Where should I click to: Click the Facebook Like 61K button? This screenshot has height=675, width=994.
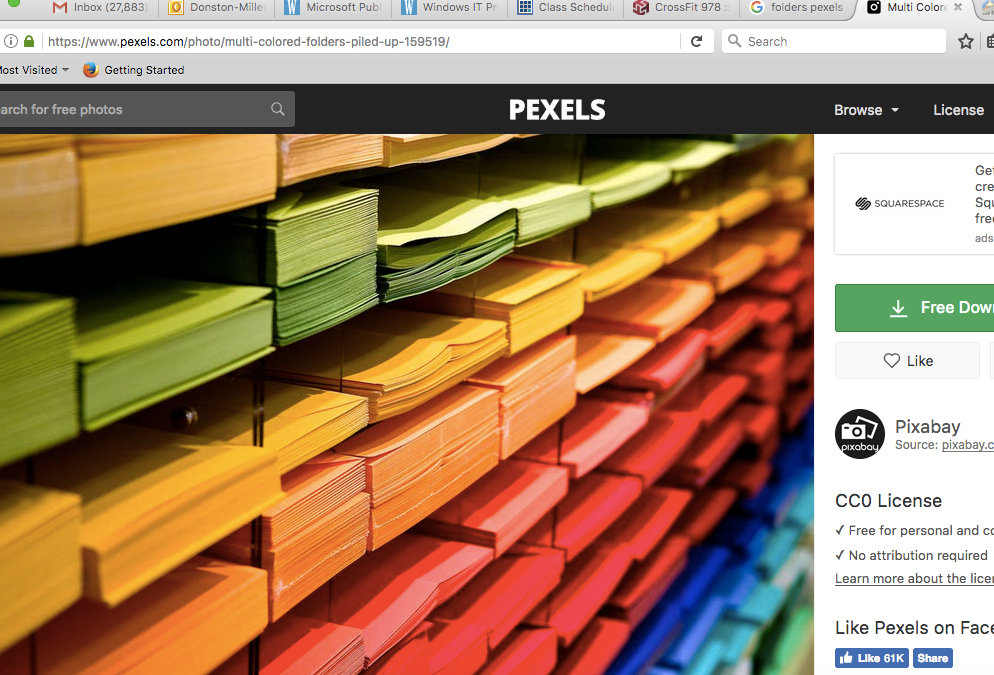point(871,658)
